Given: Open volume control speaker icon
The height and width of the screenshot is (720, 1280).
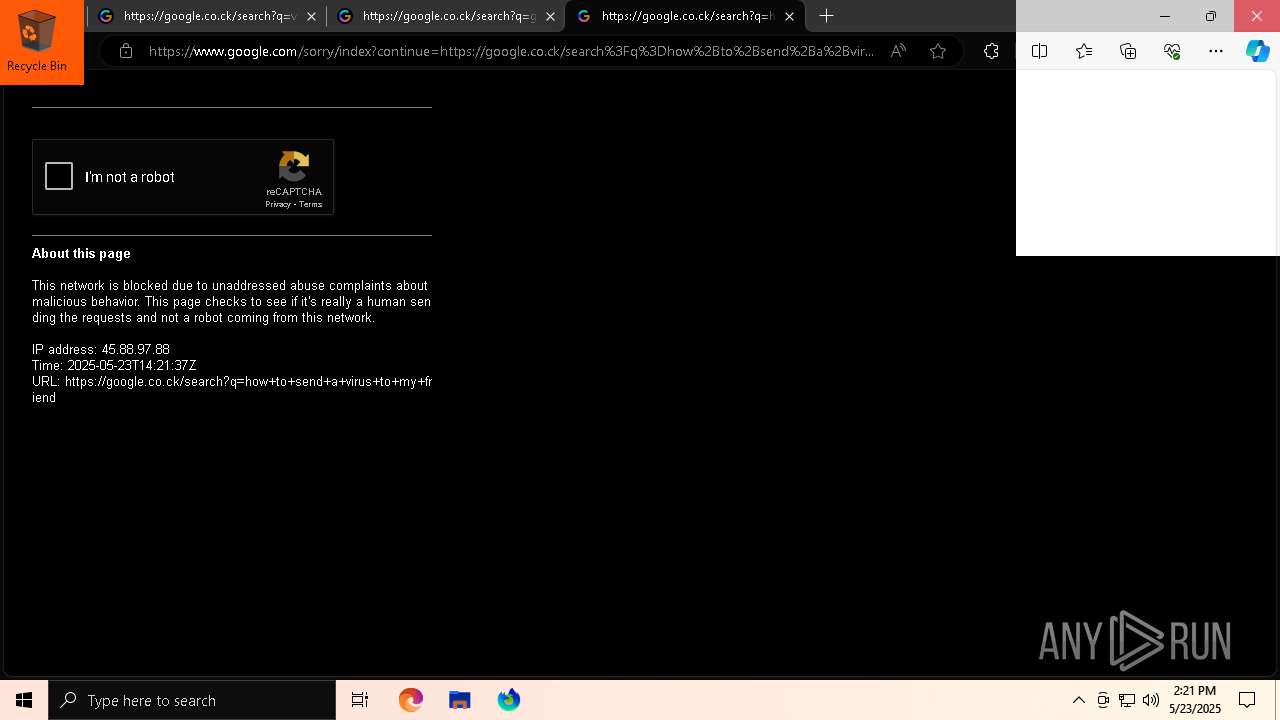Looking at the screenshot, I should click(x=1151, y=700).
